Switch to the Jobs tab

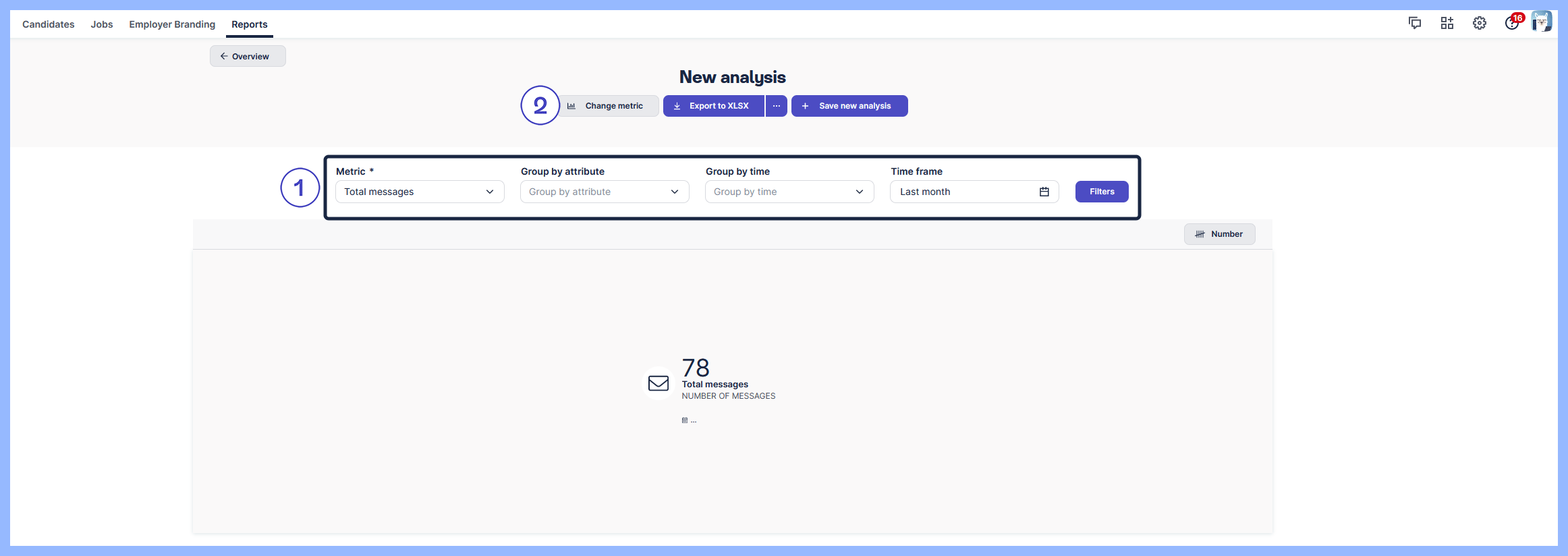point(102,24)
